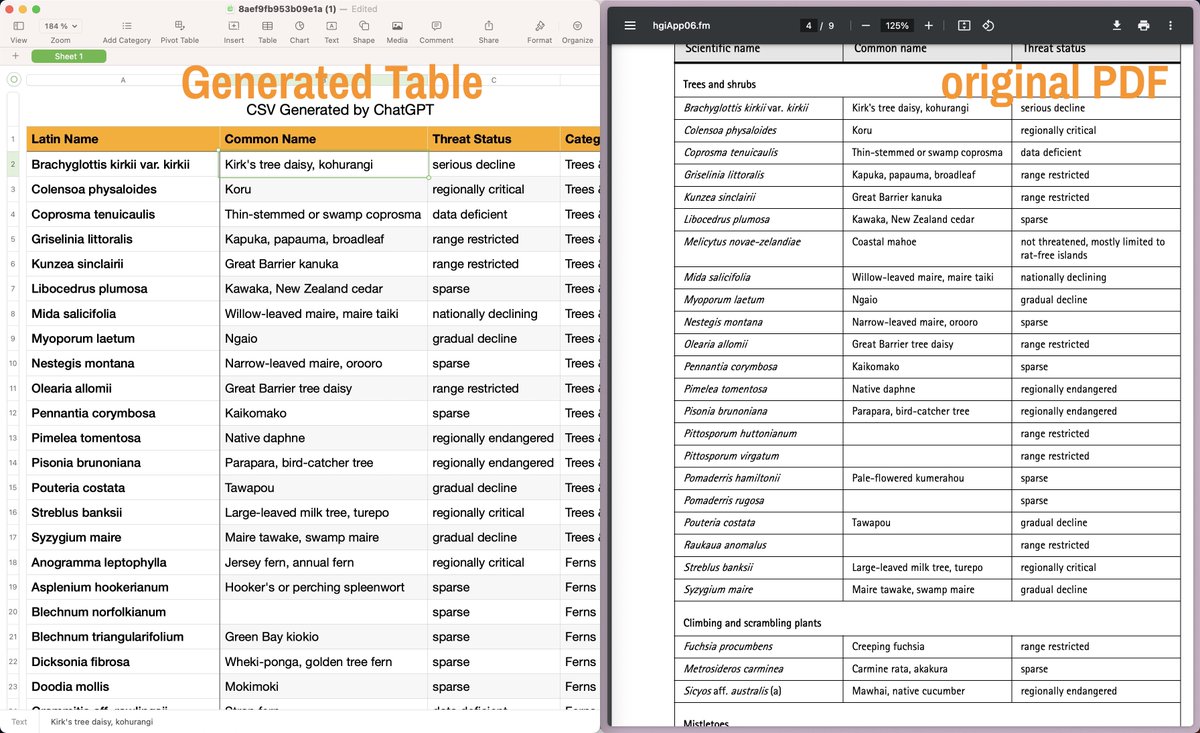Image resolution: width=1200 pixels, height=733 pixels.
Task: Click the PDF page number field showing 4
Action: [808, 25]
